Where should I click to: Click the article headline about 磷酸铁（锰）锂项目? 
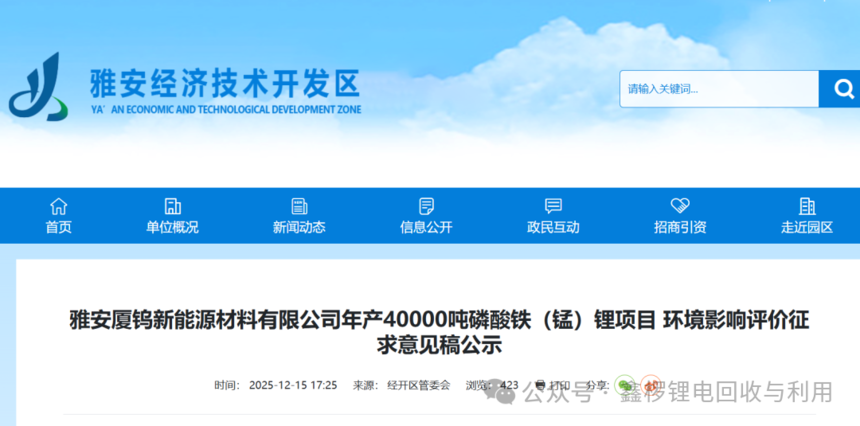coord(439,332)
